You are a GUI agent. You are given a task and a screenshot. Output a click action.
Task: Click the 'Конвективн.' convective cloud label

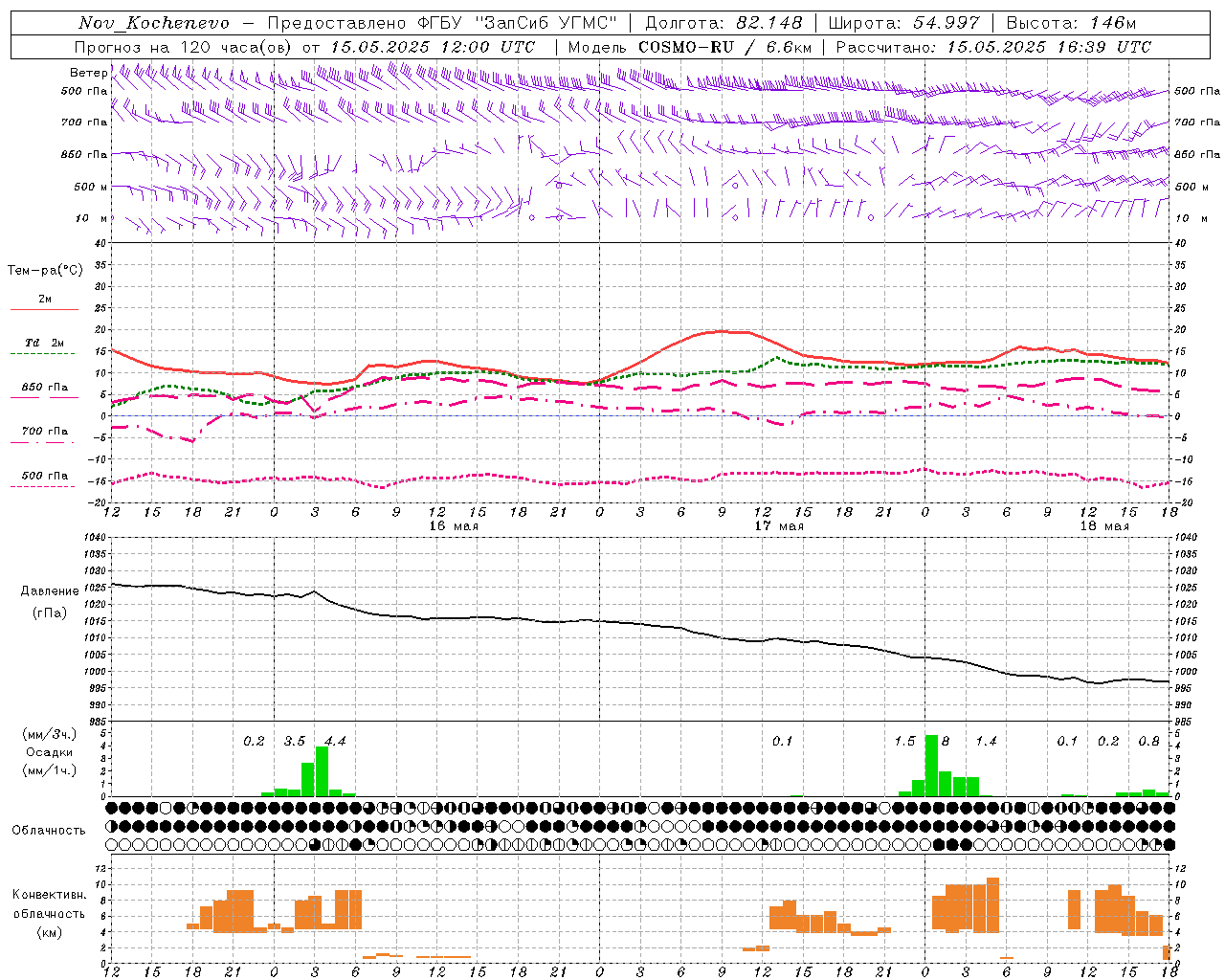[50, 895]
